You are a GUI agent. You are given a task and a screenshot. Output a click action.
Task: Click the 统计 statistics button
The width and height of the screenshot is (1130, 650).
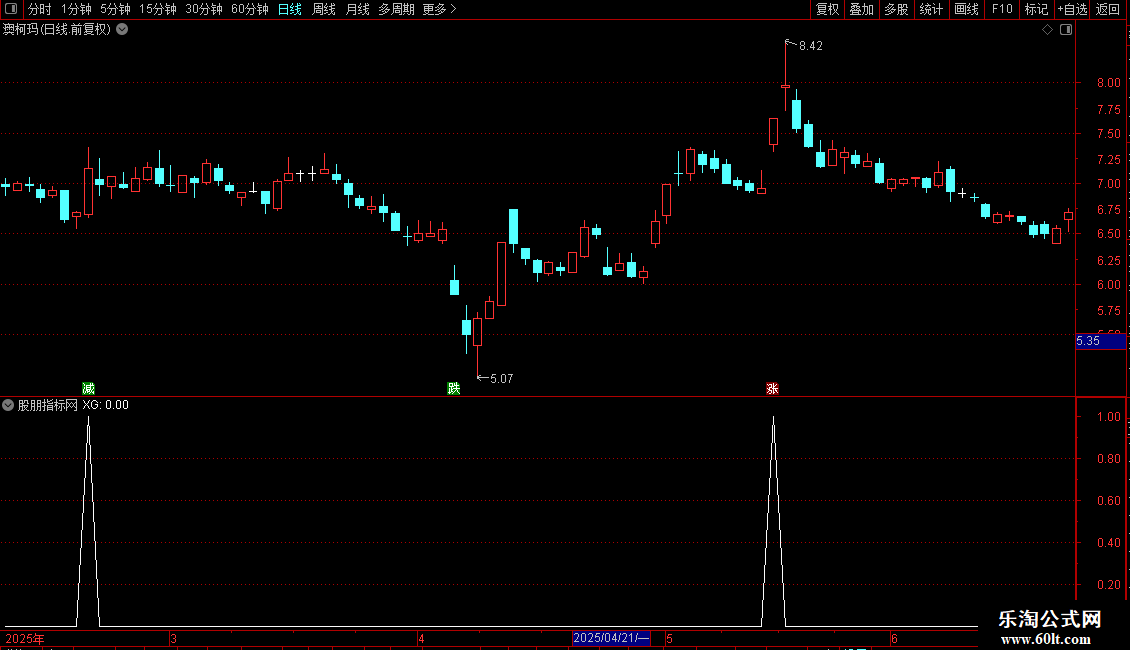click(x=931, y=9)
